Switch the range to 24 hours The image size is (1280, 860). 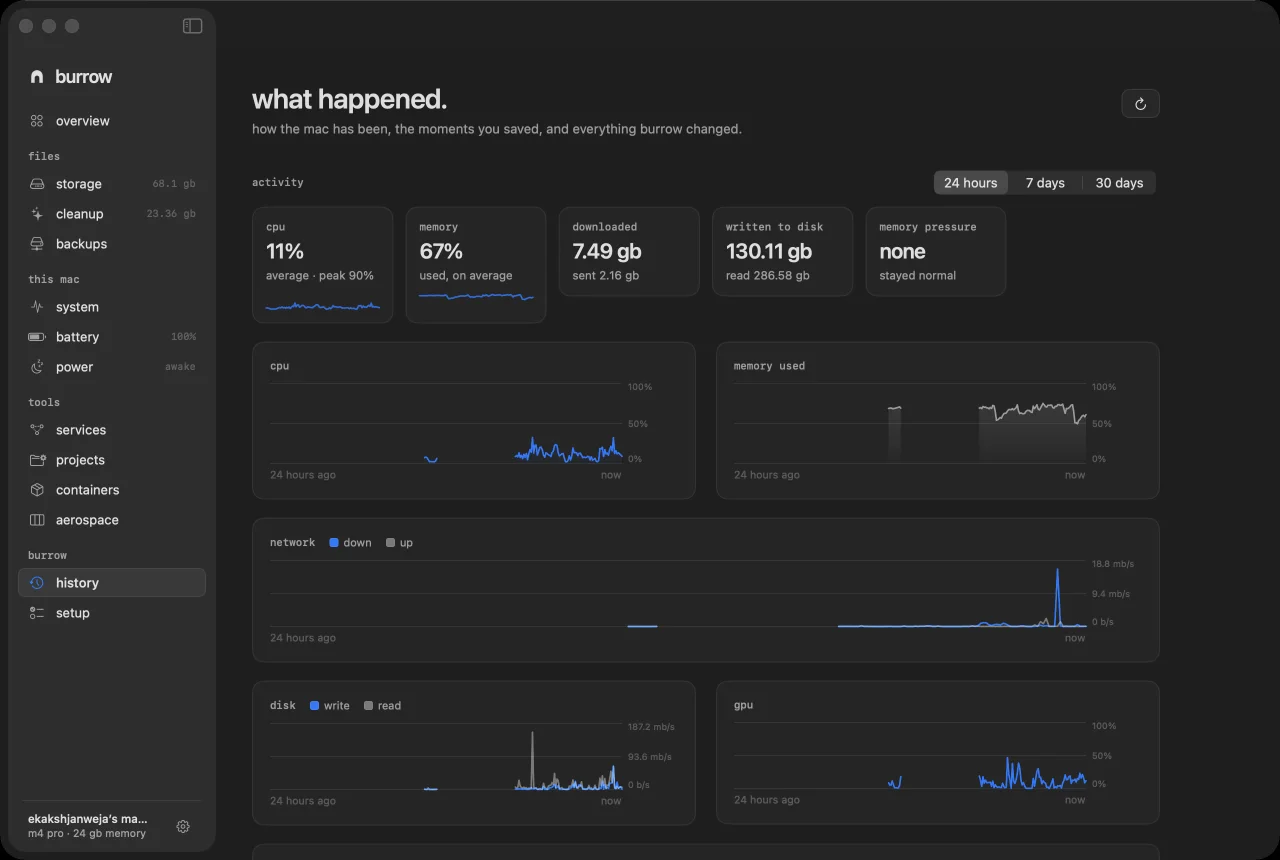(x=971, y=183)
